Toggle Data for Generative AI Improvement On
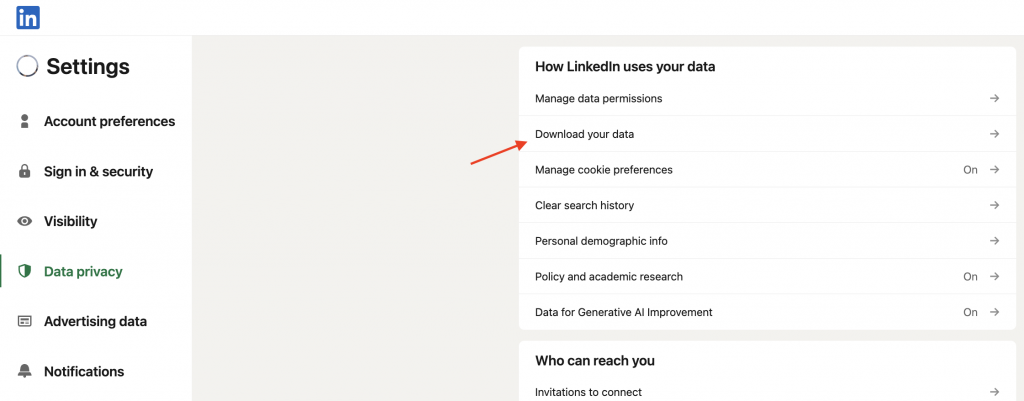The image size is (1024, 401). 970,312
